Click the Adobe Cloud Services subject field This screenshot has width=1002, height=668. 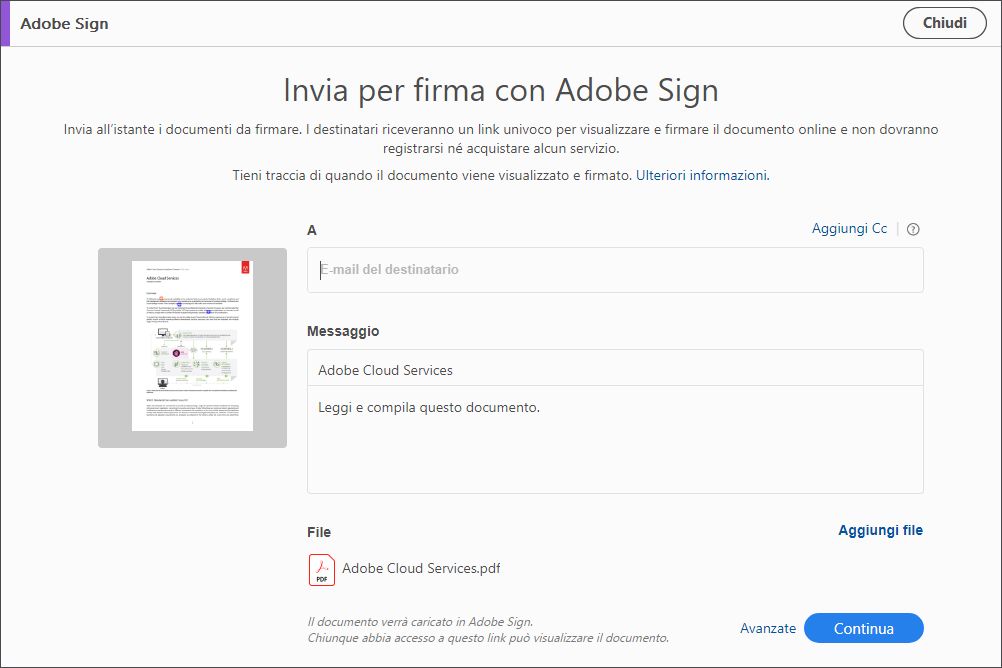click(614, 370)
